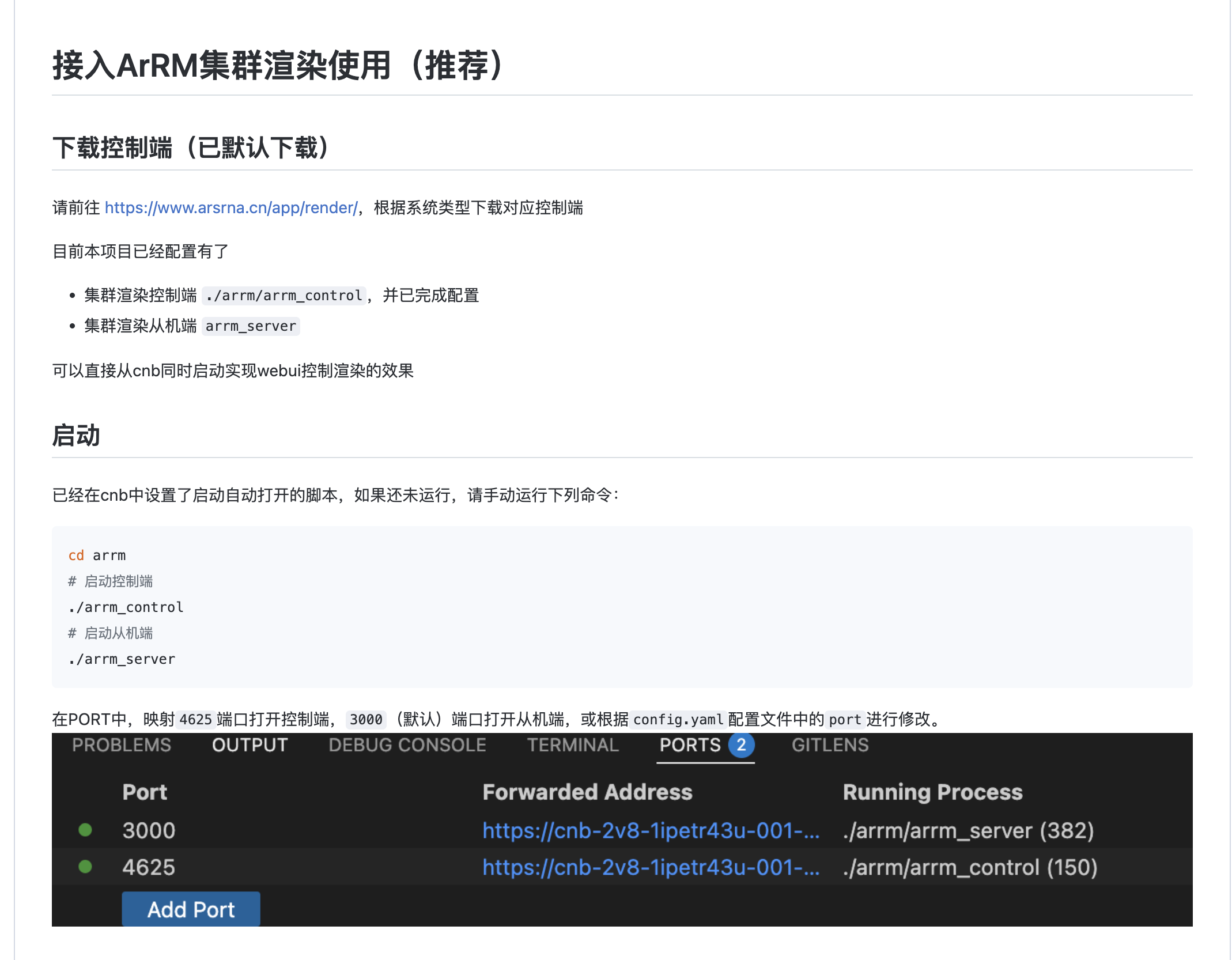The image size is (1232, 960).
Task: Open the https://www.arsrna.cn/app/render/ link
Action: (231, 207)
